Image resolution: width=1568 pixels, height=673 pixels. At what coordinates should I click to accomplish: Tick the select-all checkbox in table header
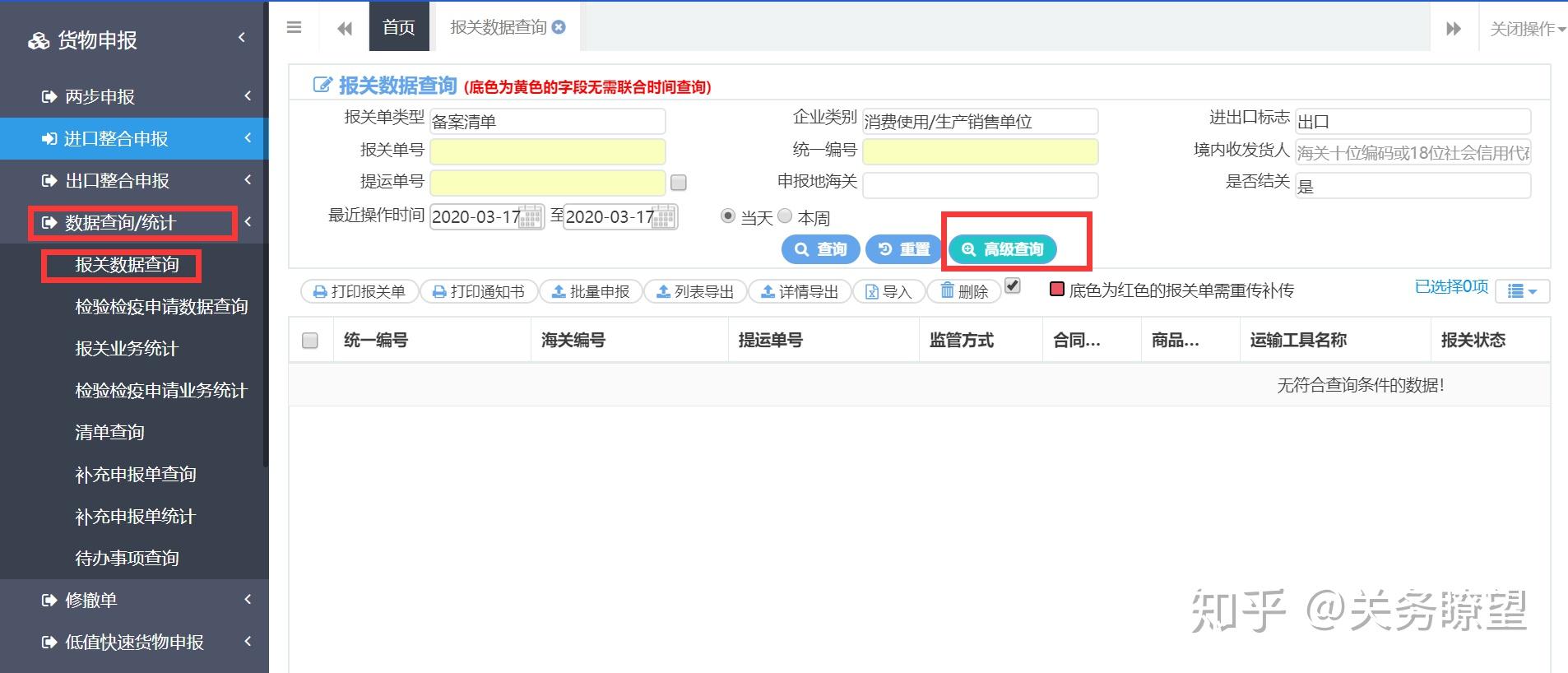tap(310, 340)
